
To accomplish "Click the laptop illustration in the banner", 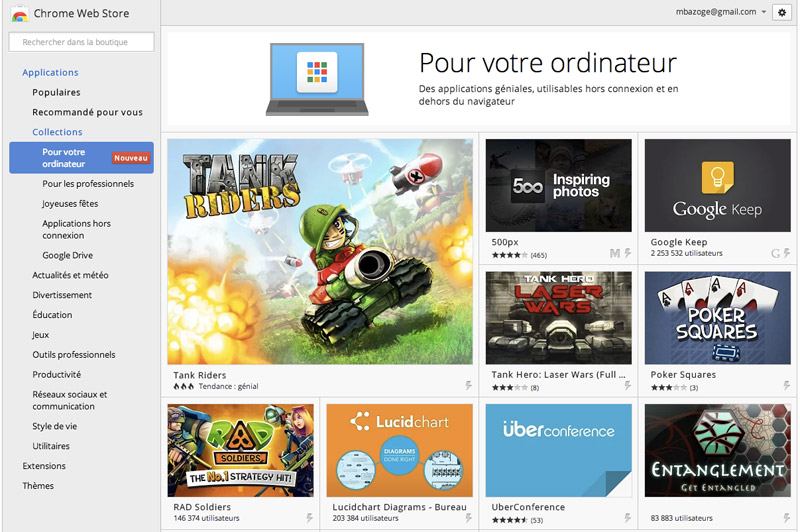I will 317,80.
